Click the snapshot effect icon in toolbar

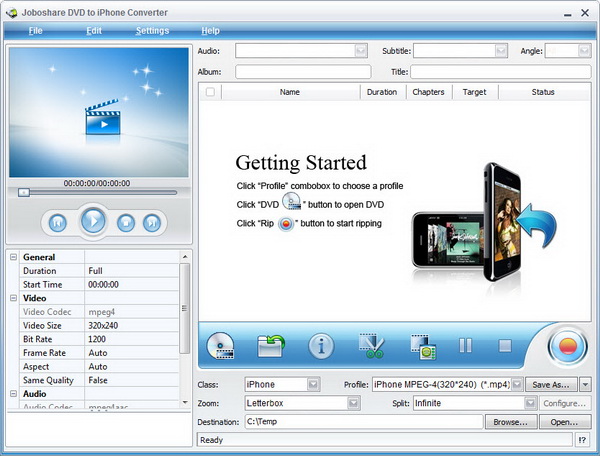click(421, 346)
